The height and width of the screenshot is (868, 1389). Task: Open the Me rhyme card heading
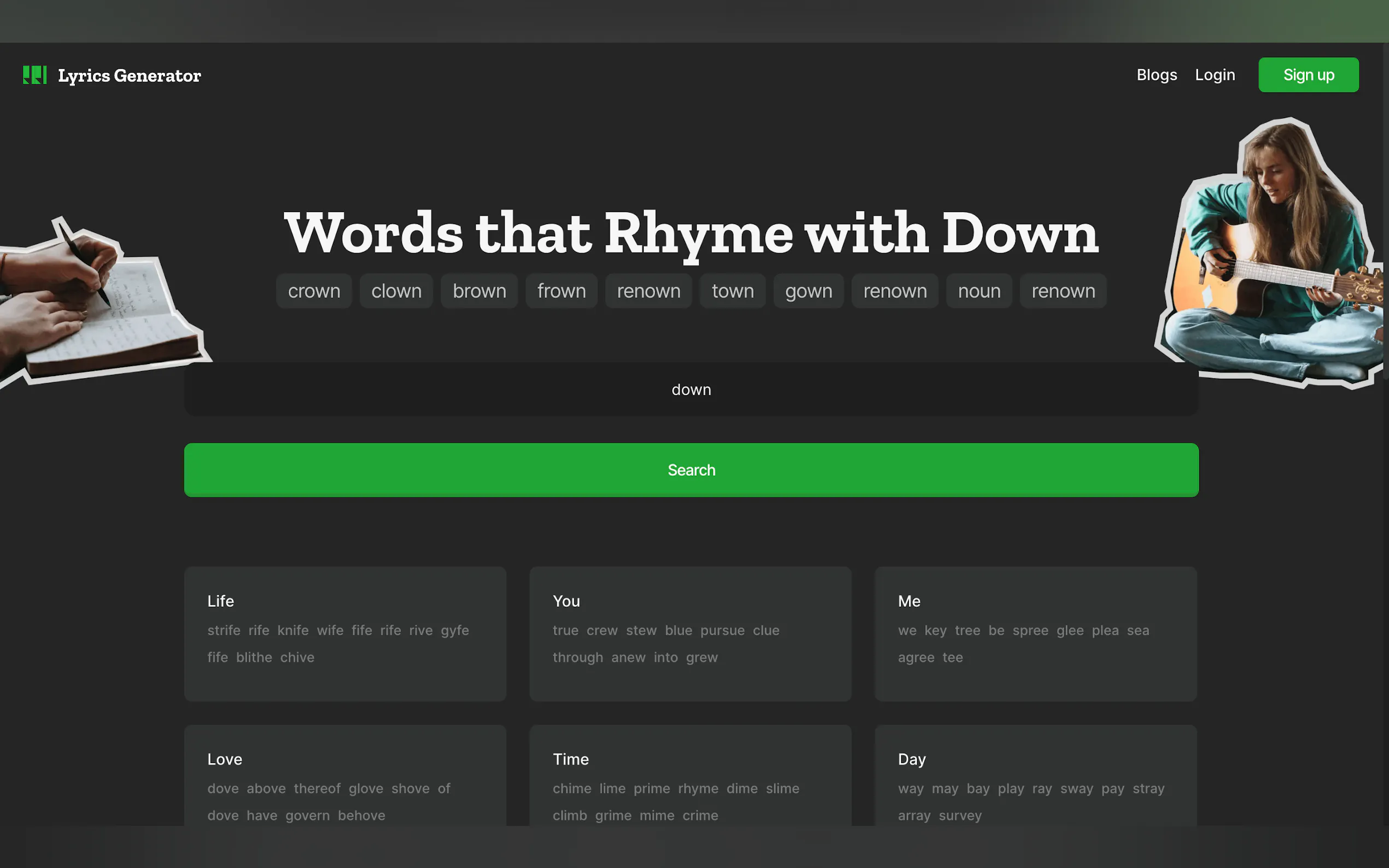pyautogui.click(x=908, y=601)
